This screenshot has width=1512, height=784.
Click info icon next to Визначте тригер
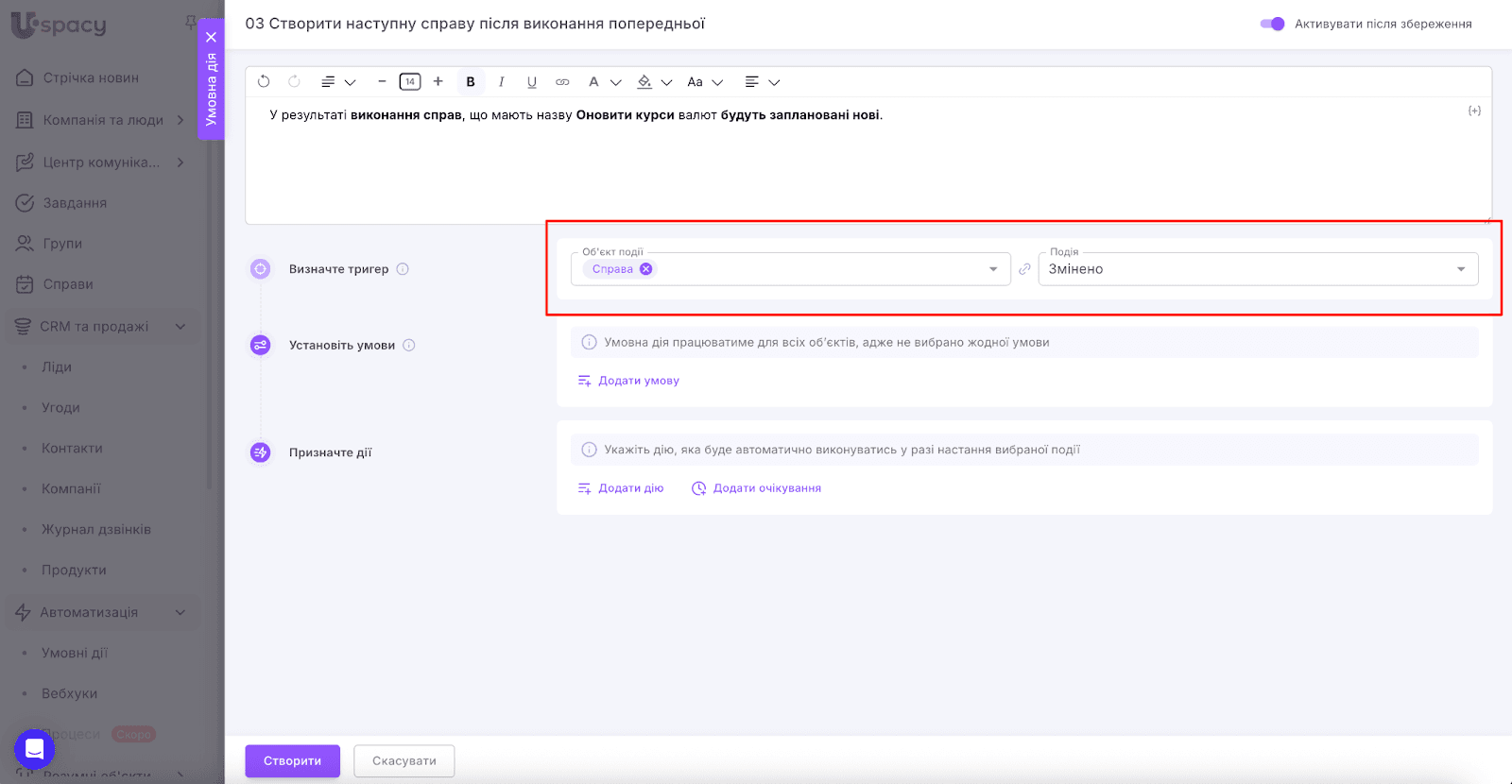(403, 269)
